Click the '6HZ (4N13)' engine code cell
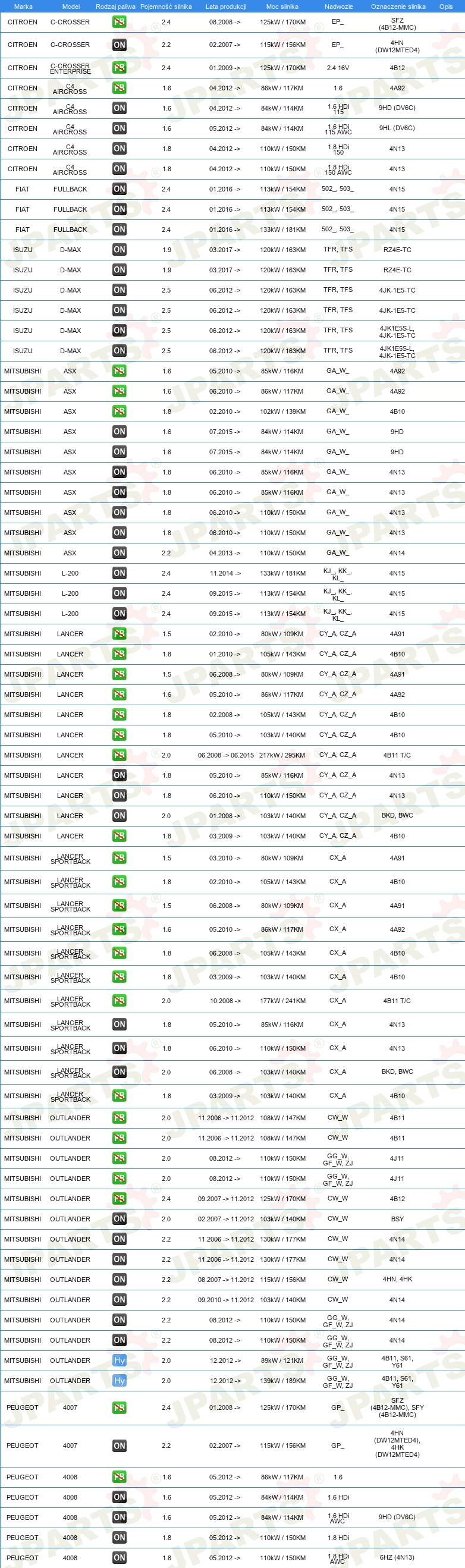This screenshot has height=1568, width=465. [x=397, y=1558]
